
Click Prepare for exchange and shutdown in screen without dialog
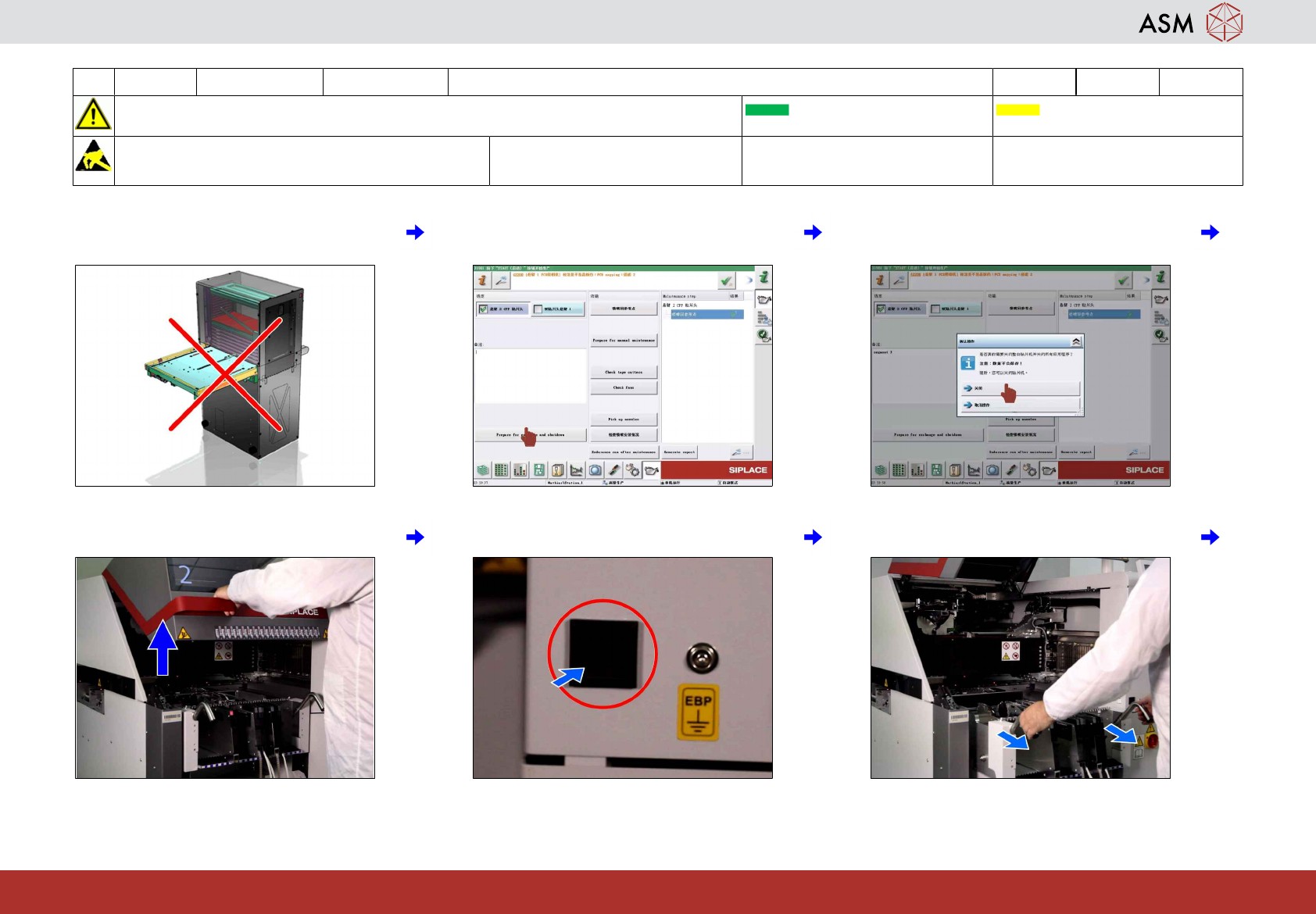pos(531,434)
